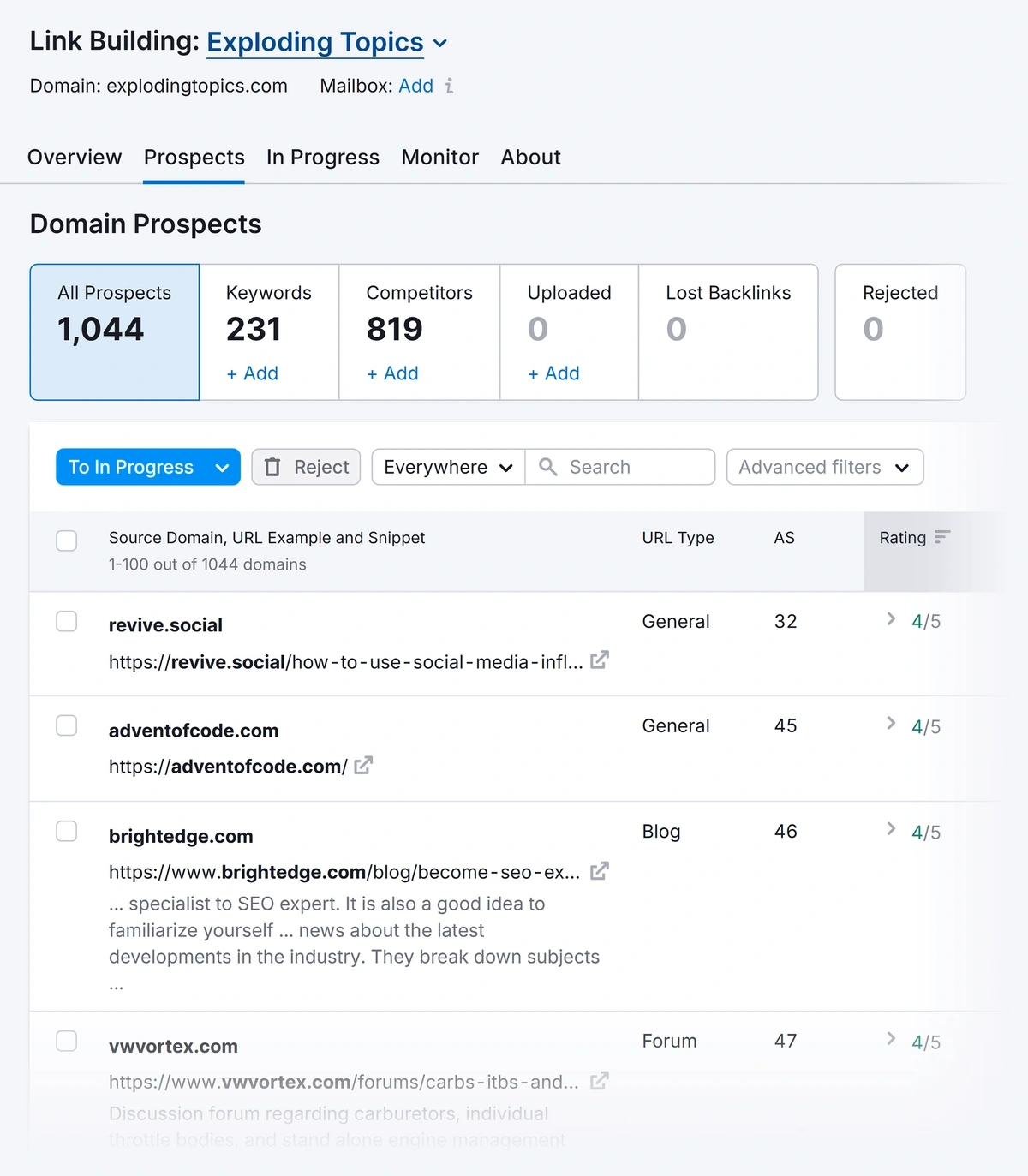The height and width of the screenshot is (1176, 1028).
Task: Open the To In Progress dropdown arrow
Action: [x=222, y=468]
